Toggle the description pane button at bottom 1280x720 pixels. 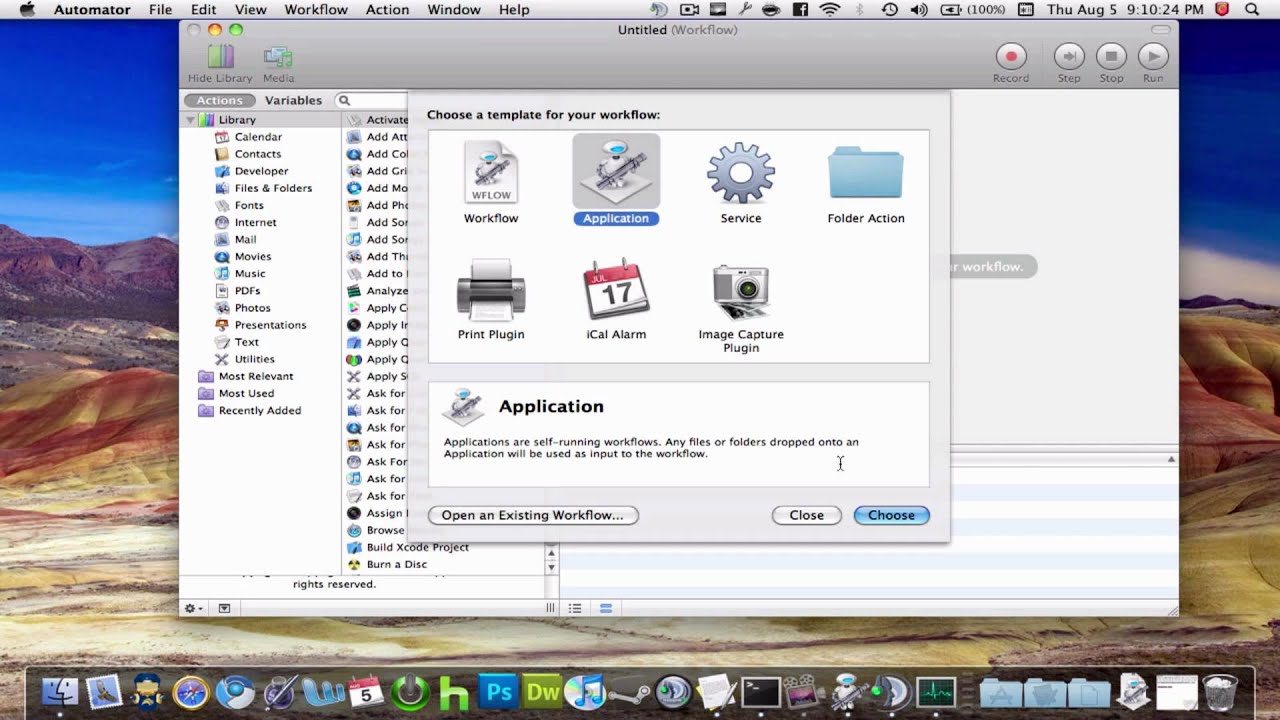pyautogui.click(x=224, y=608)
